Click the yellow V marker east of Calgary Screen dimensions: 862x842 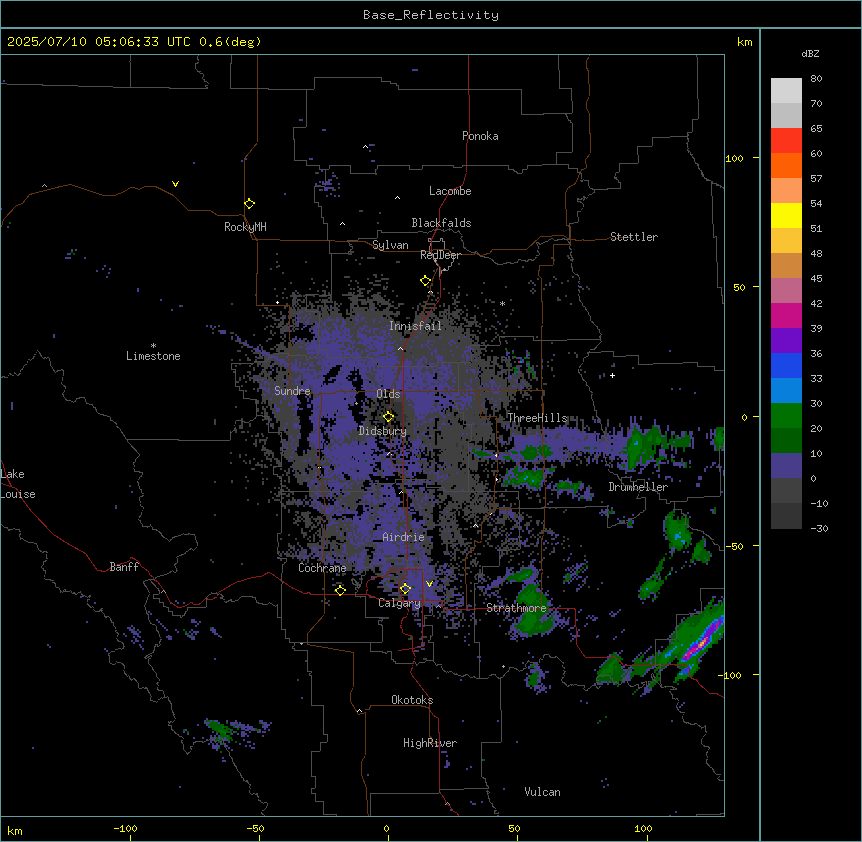(x=429, y=584)
